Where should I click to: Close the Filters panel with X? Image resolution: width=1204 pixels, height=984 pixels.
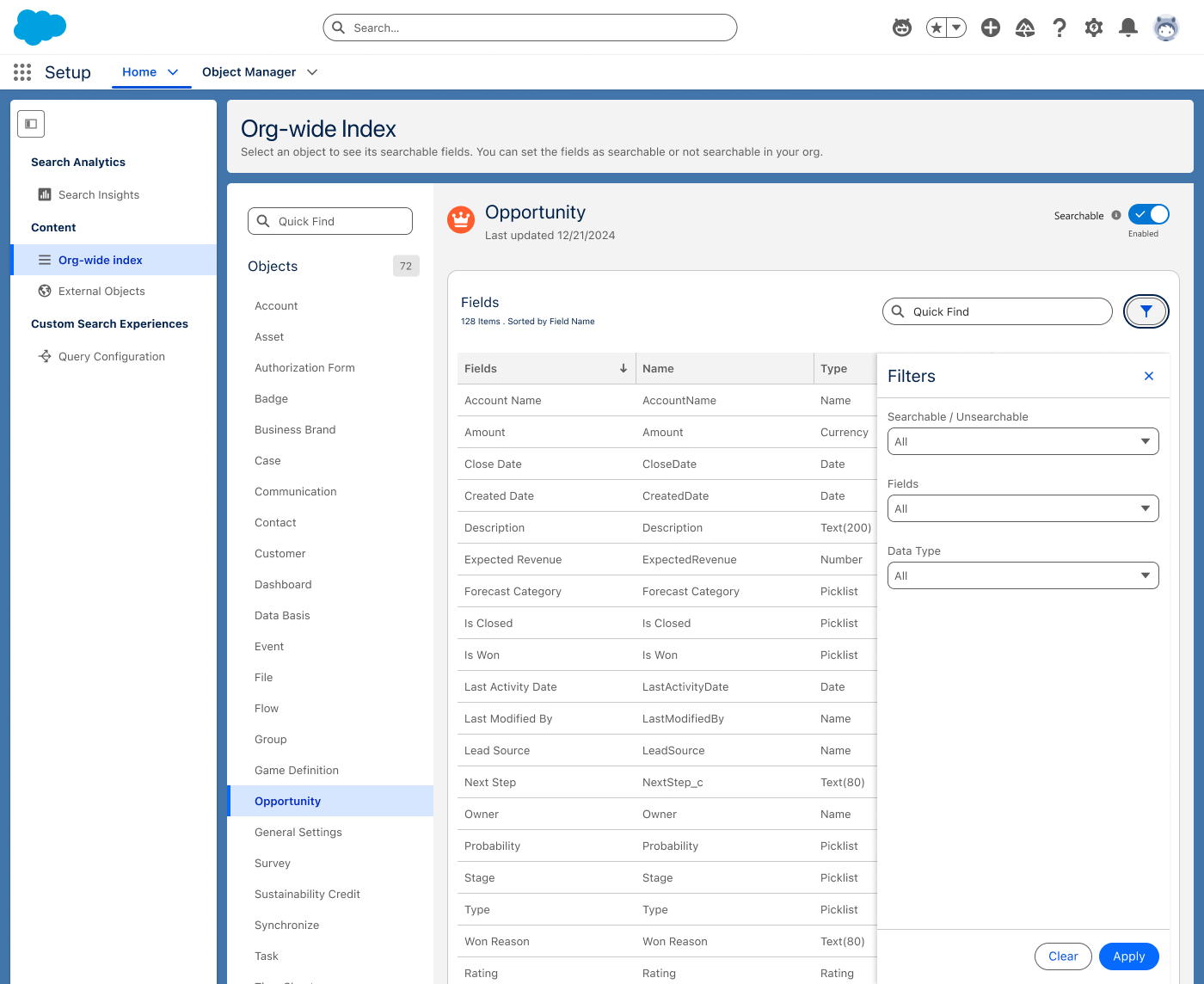coord(1148,376)
